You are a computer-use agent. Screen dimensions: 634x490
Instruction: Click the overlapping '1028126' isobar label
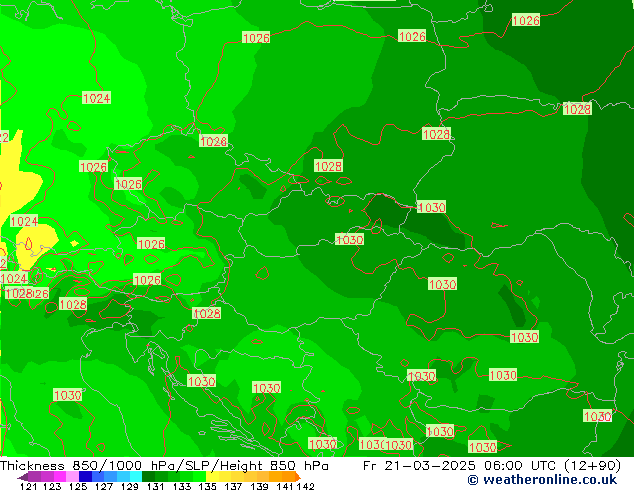click(27, 294)
